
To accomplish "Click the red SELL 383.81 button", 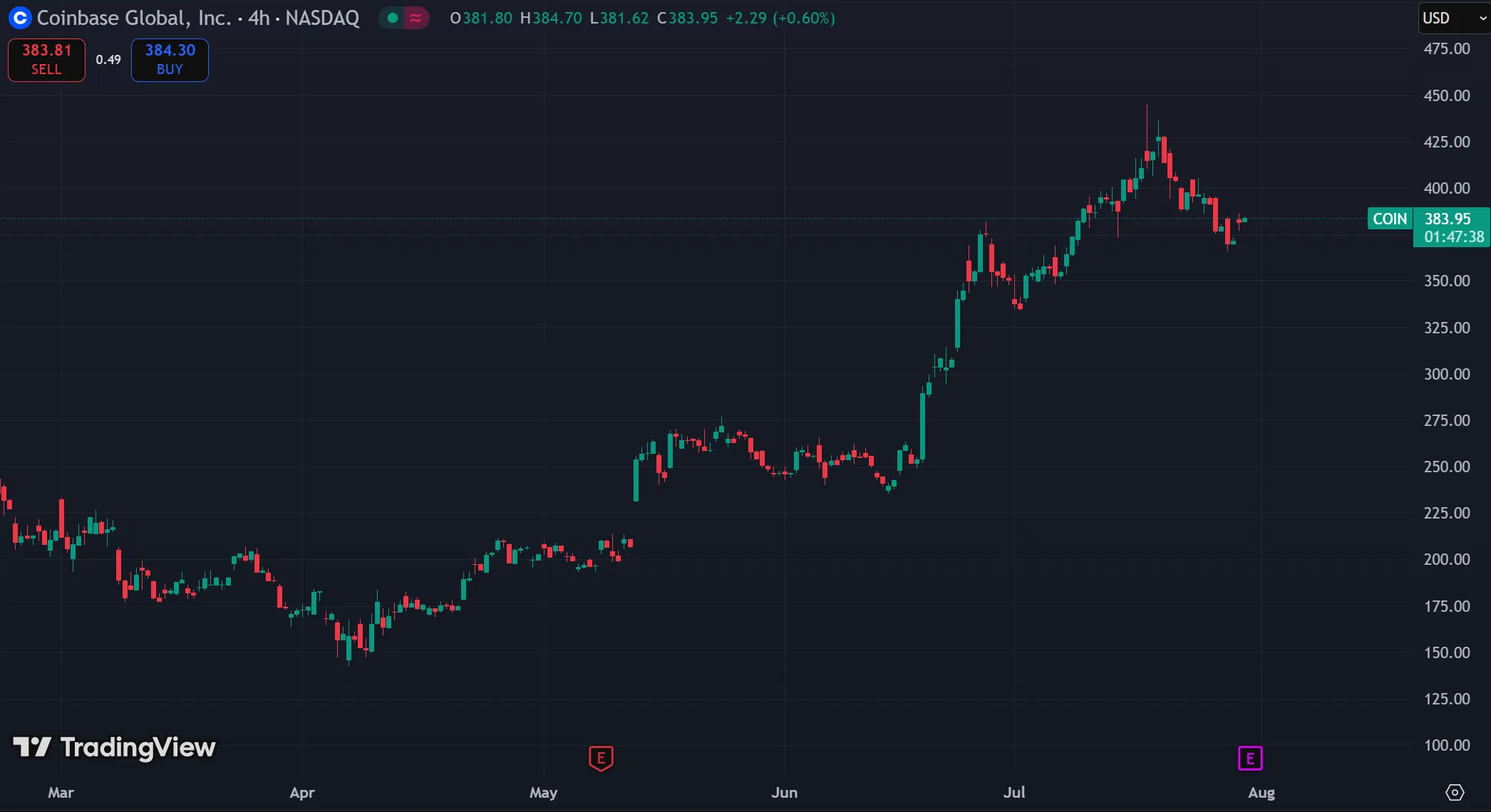I will (46, 60).
